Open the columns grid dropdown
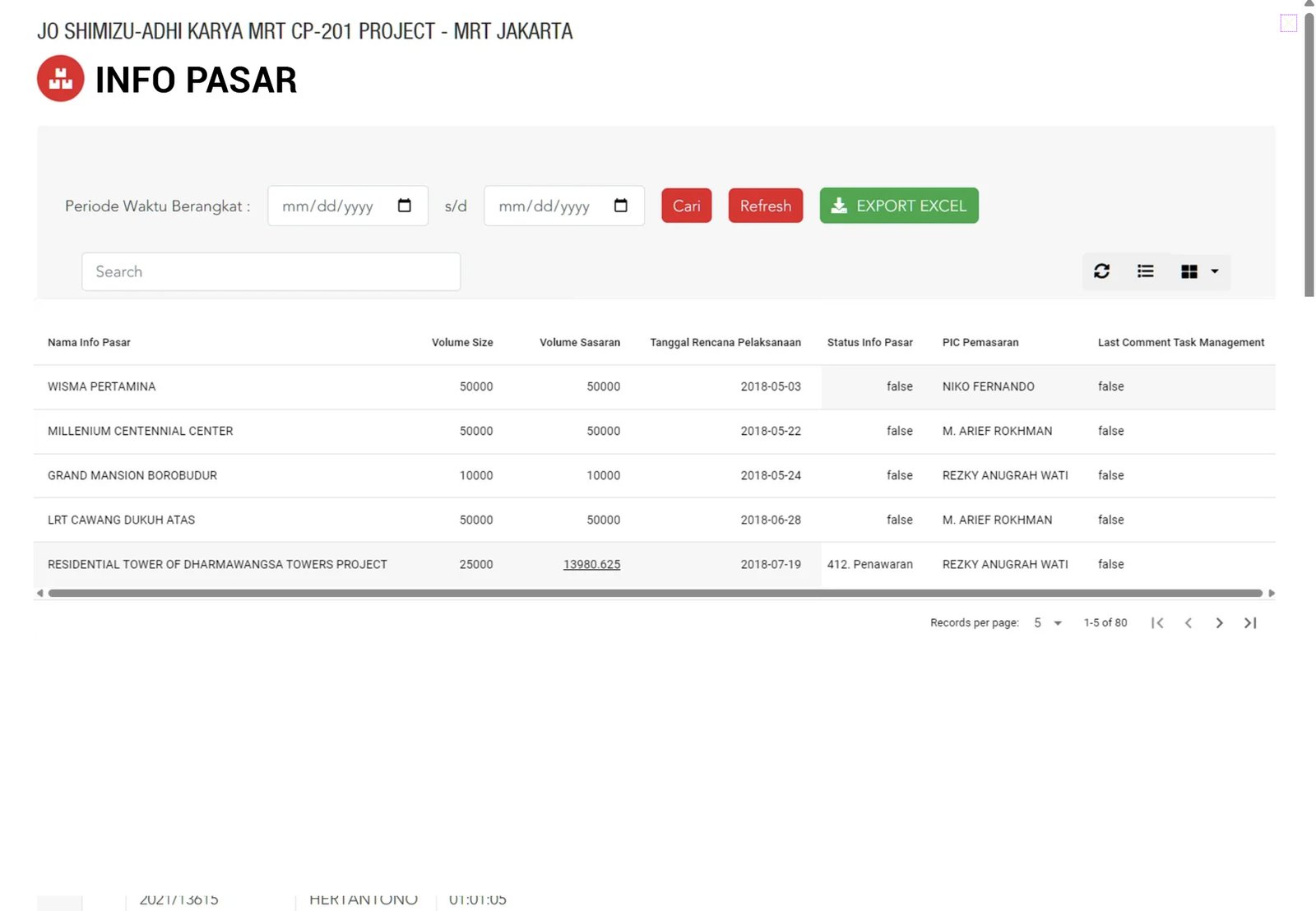Viewport: 1316px width, 911px height. click(x=1198, y=271)
